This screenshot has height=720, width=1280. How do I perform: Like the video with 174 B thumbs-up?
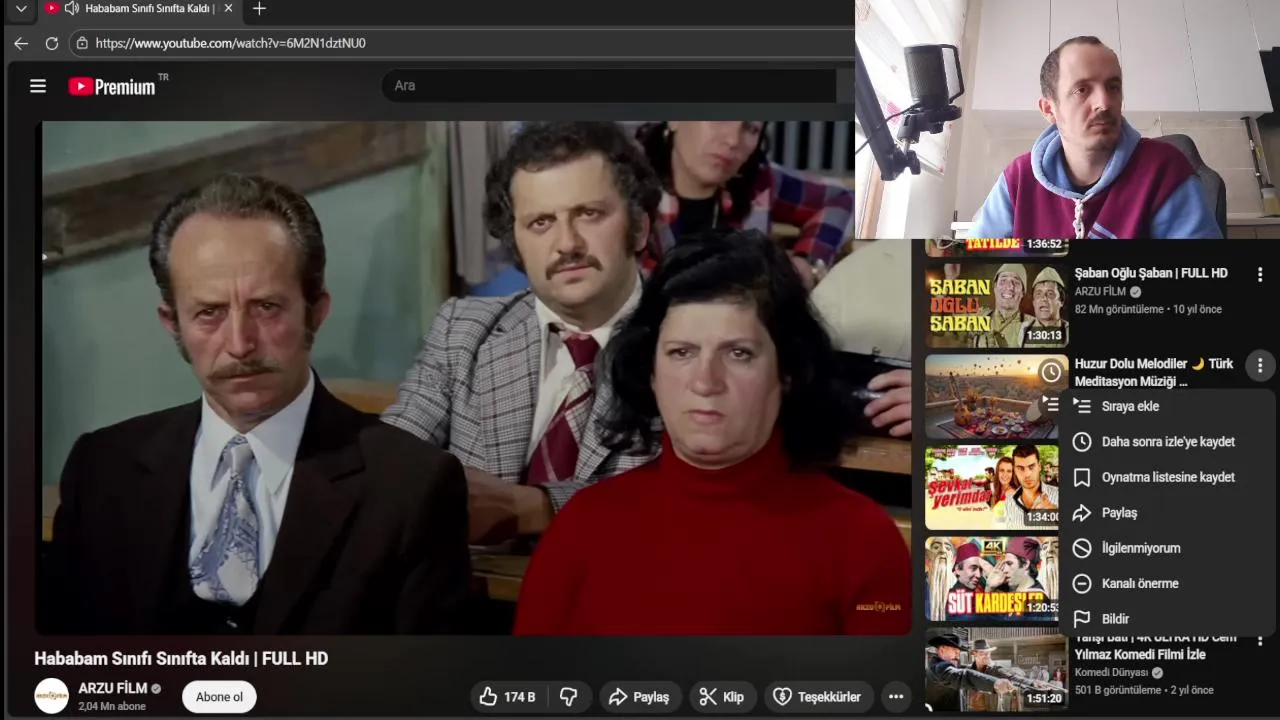(507, 697)
